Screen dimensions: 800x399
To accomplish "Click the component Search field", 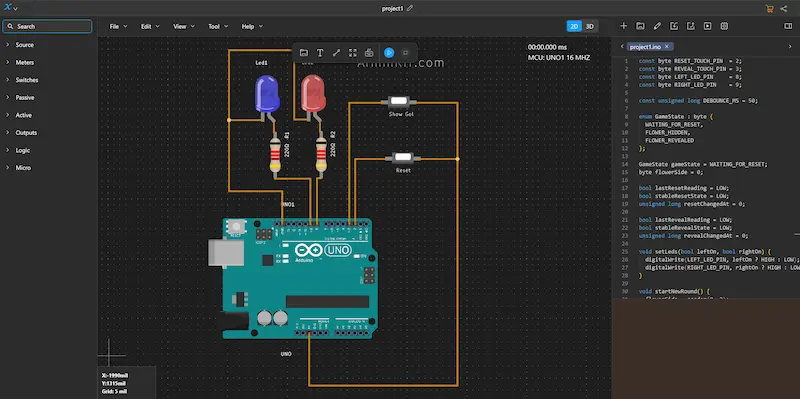I will pyautogui.click(x=47, y=27).
